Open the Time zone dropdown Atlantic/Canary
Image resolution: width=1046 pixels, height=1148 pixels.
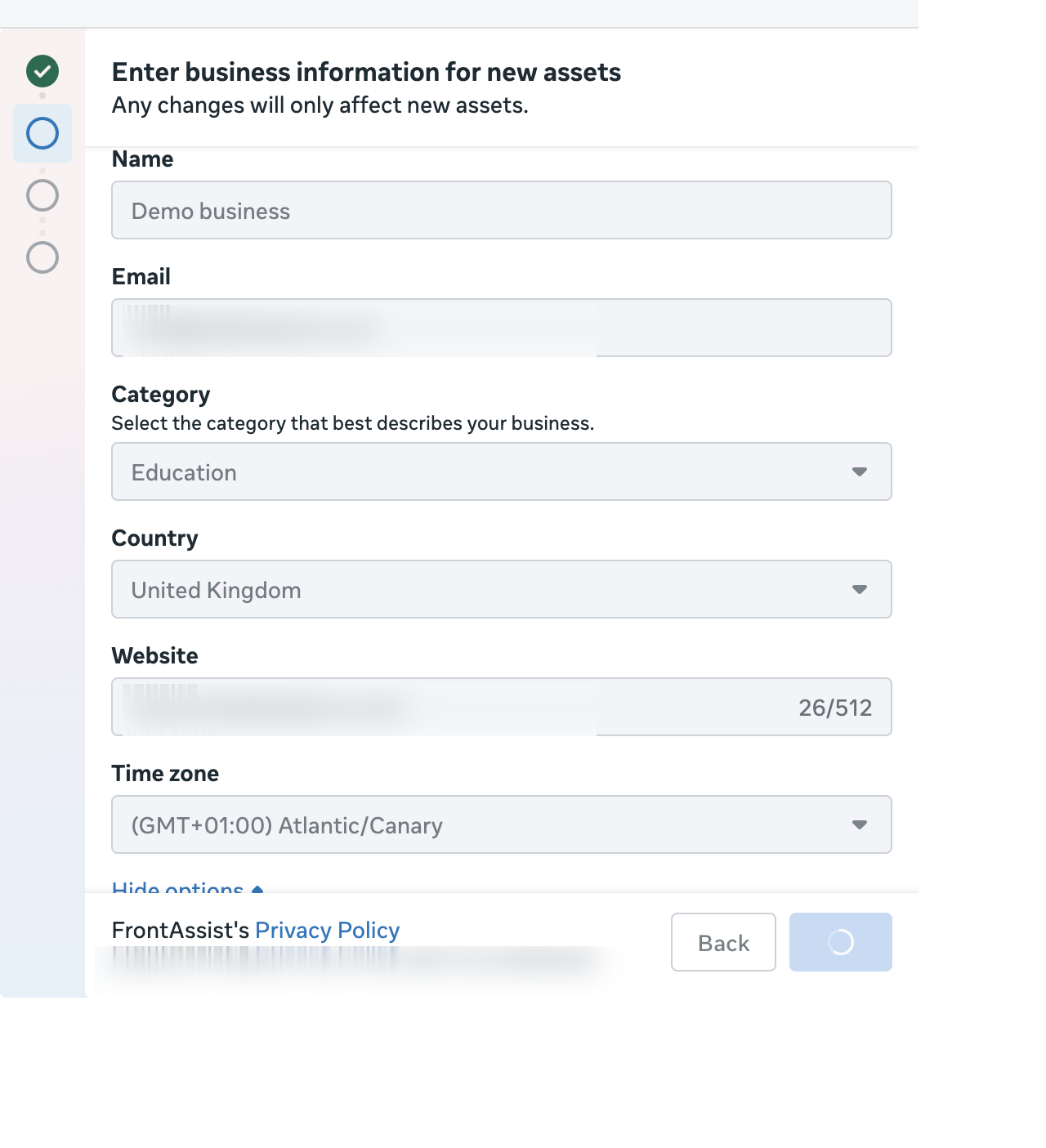click(502, 824)
